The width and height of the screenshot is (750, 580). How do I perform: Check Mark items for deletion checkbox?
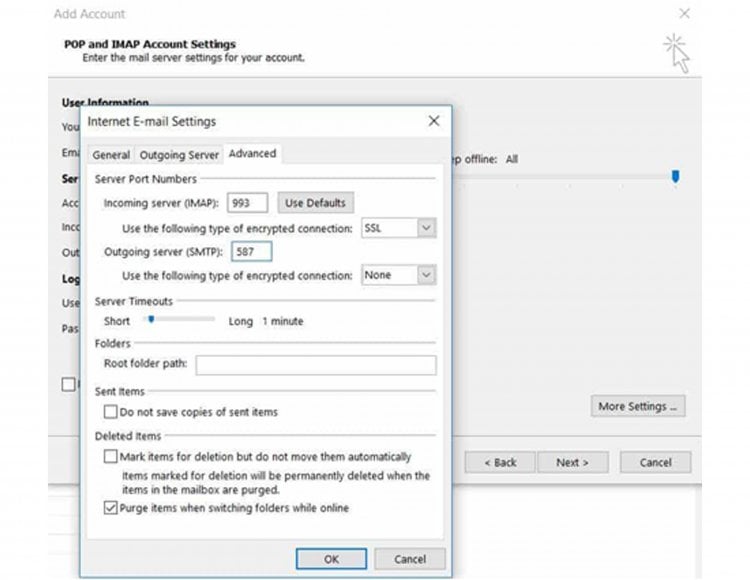(x=110, y=456)
